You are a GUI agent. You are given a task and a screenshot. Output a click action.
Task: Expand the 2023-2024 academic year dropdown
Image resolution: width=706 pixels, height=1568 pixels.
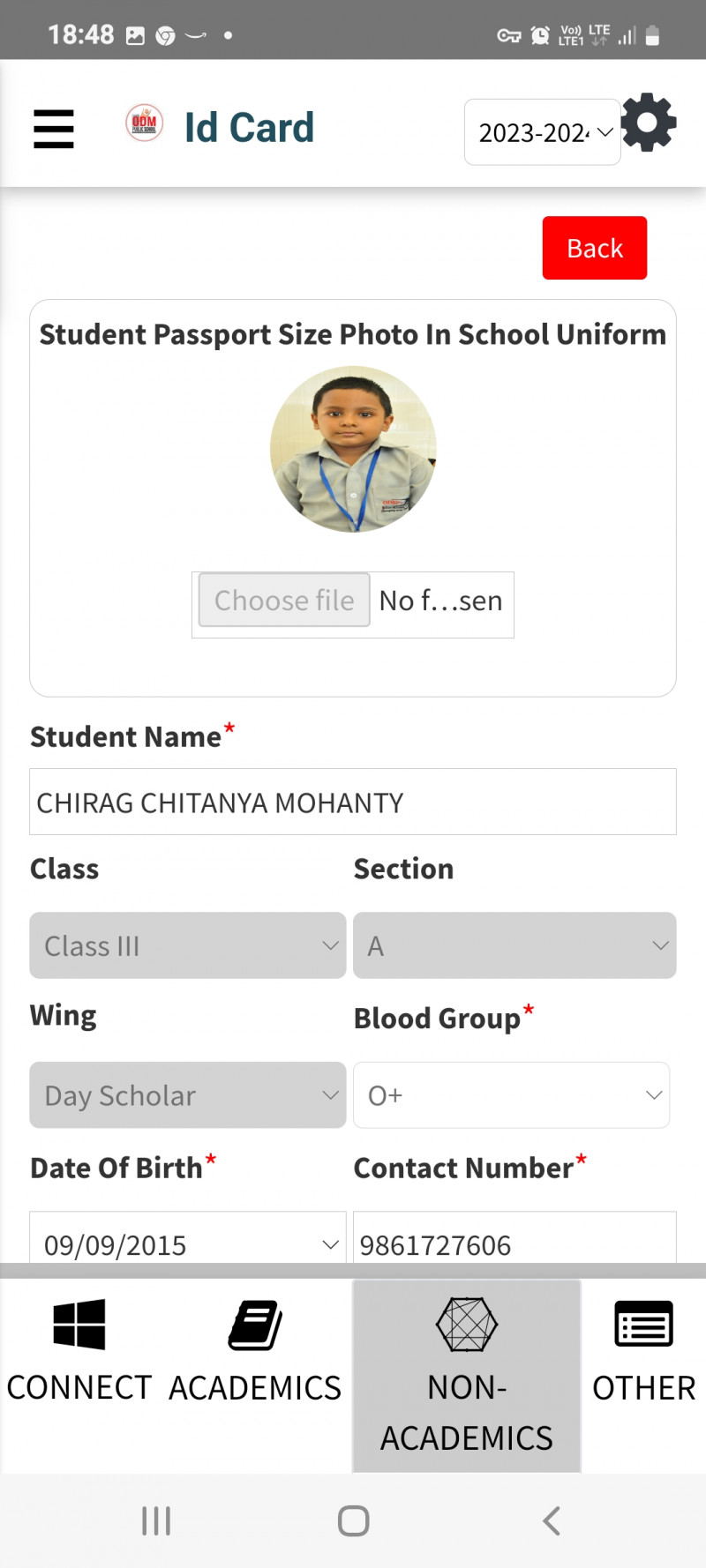[x=542, y=132]
